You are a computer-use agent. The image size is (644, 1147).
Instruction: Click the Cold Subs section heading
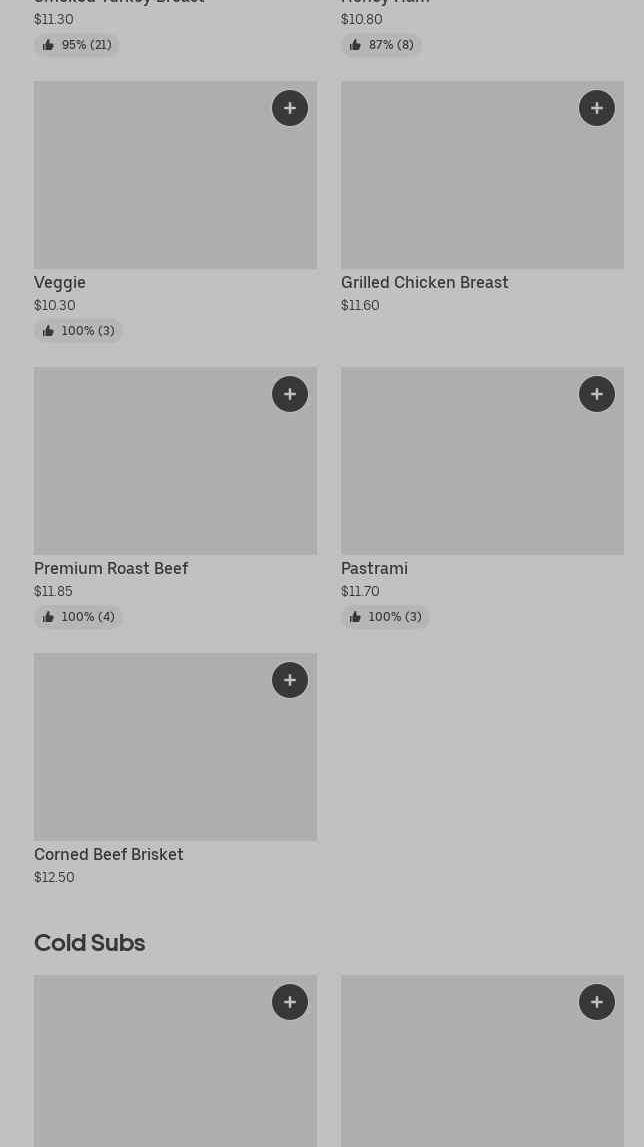coord(90,942)
